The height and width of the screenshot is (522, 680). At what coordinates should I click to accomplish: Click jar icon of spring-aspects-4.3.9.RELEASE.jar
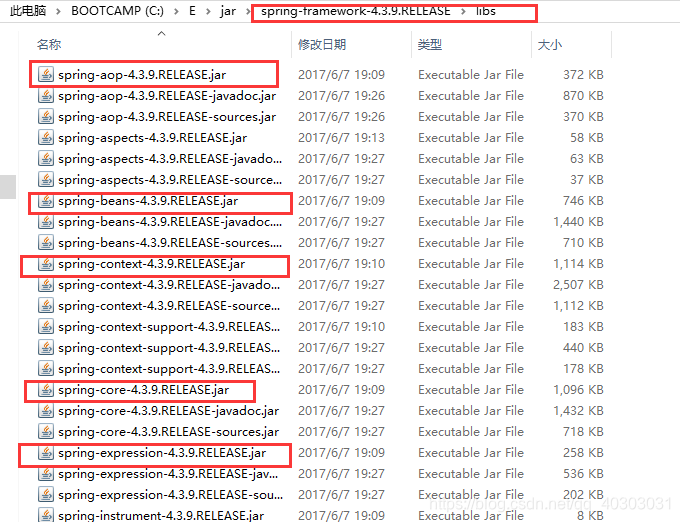[46, 137]
